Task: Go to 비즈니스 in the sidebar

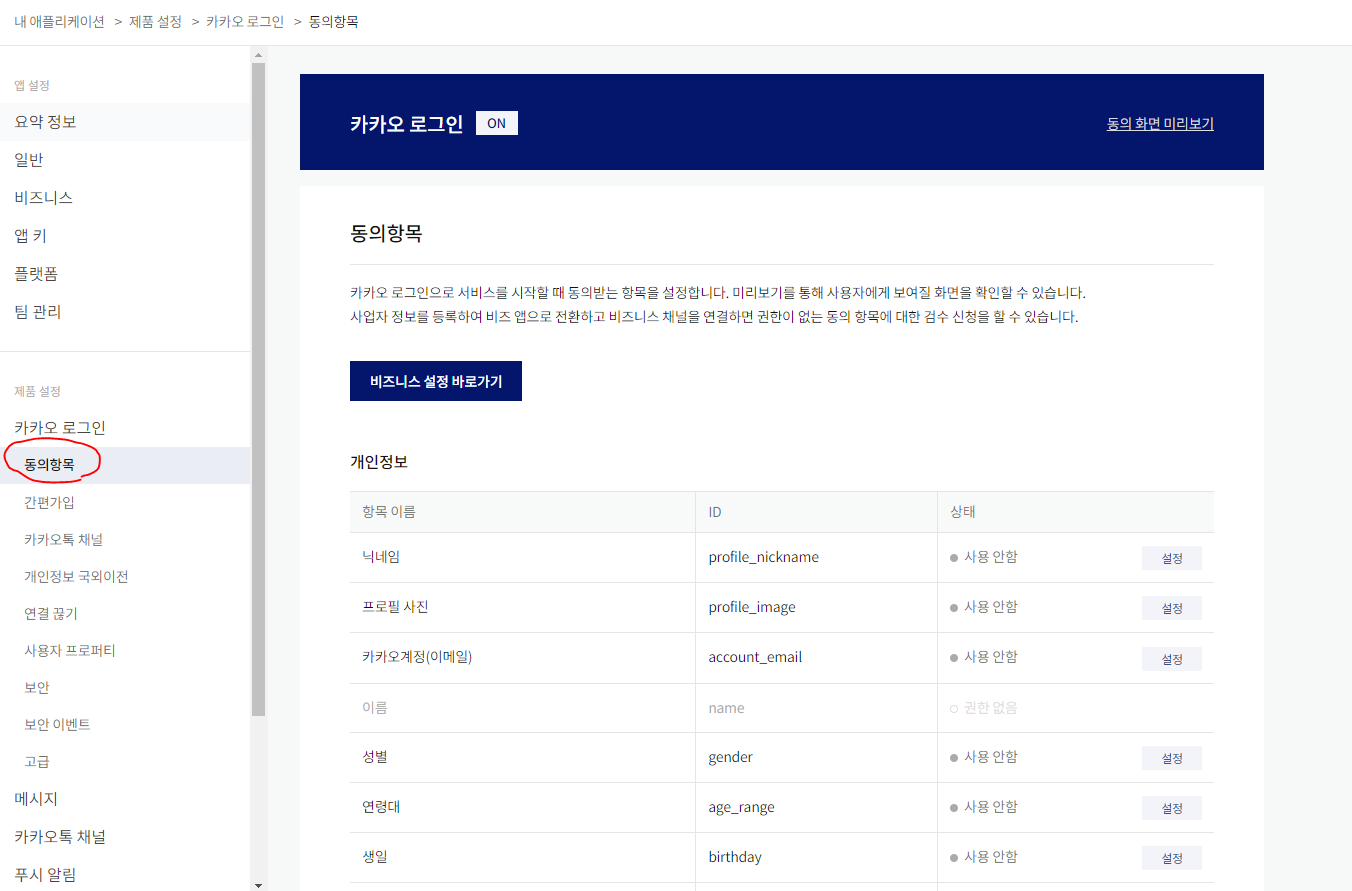Action: point(125,198)
